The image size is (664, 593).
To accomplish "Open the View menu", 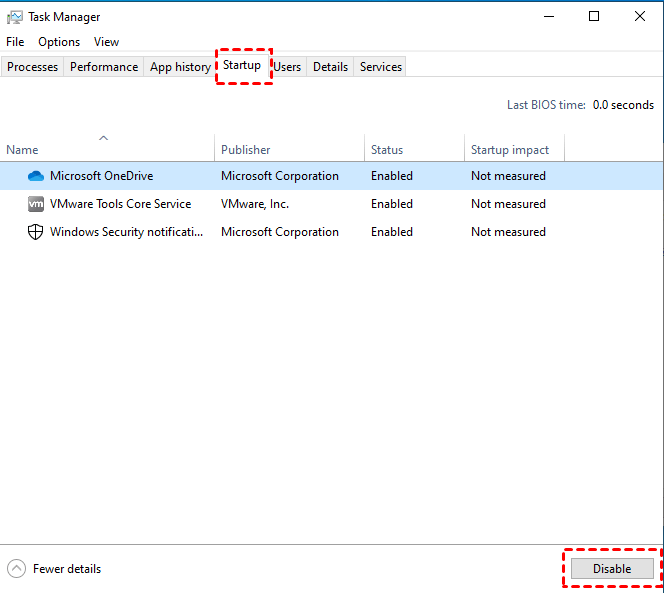I will [x=106, y=42].
